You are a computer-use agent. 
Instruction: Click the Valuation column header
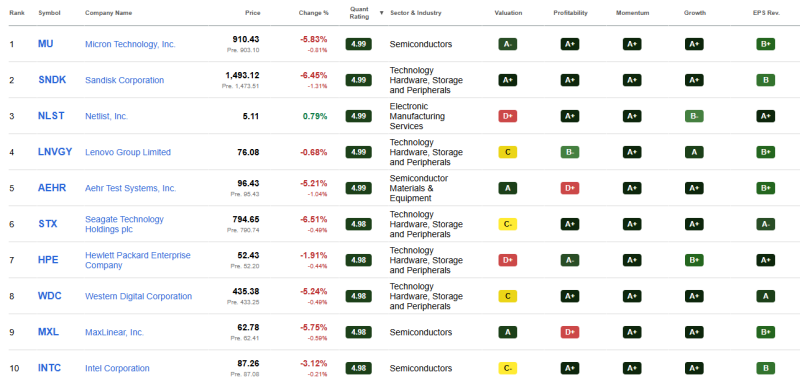coord(508,13)
